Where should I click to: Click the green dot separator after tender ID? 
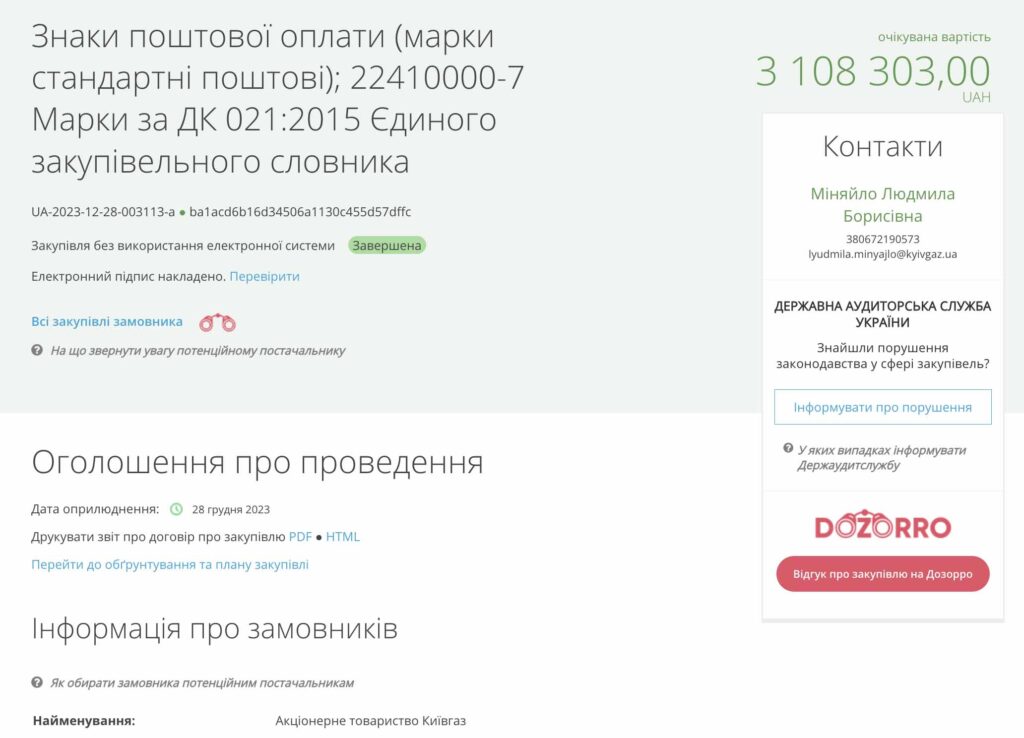click(182, 212)
